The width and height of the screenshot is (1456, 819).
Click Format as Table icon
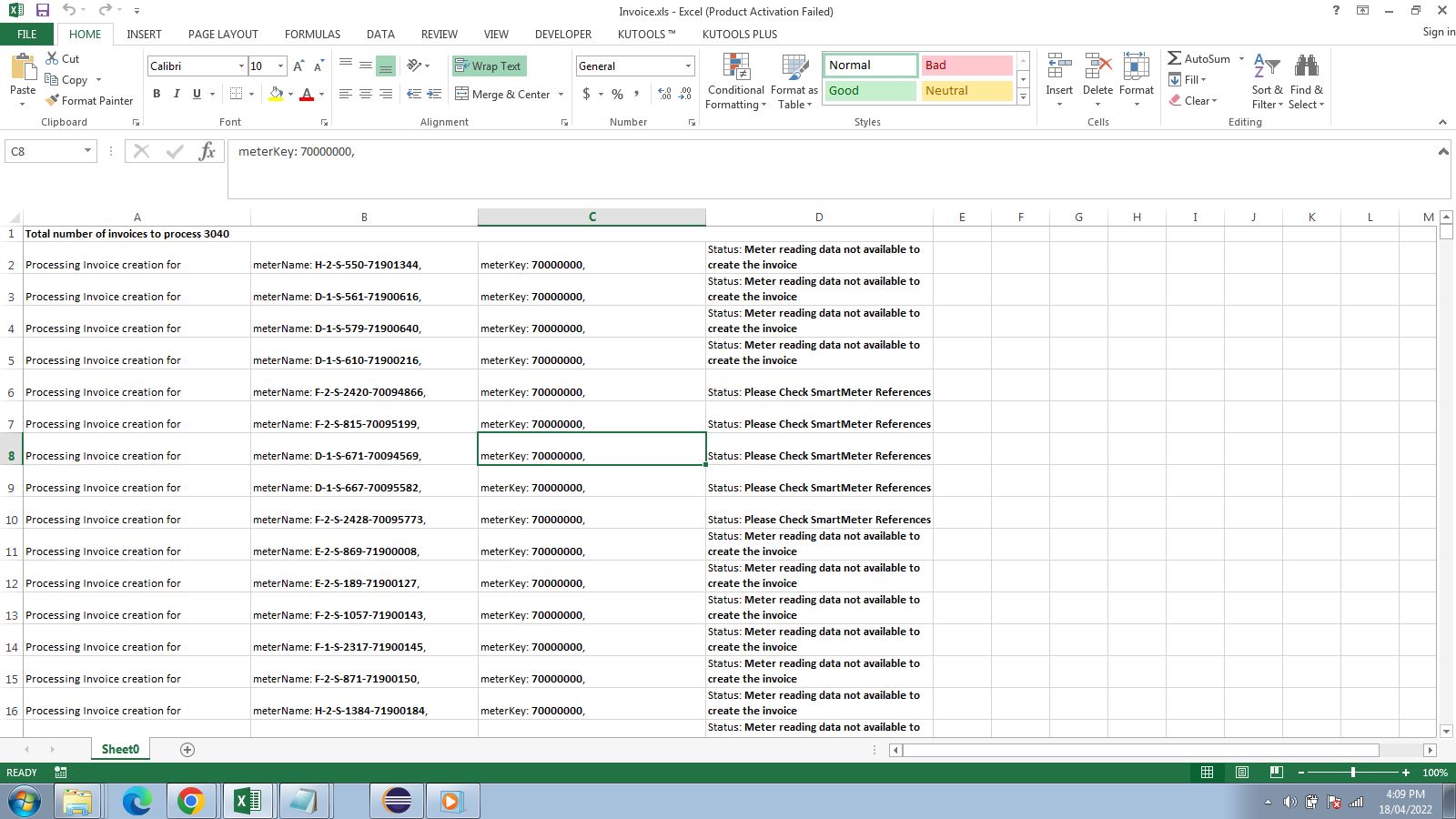(x=794, y=81)
